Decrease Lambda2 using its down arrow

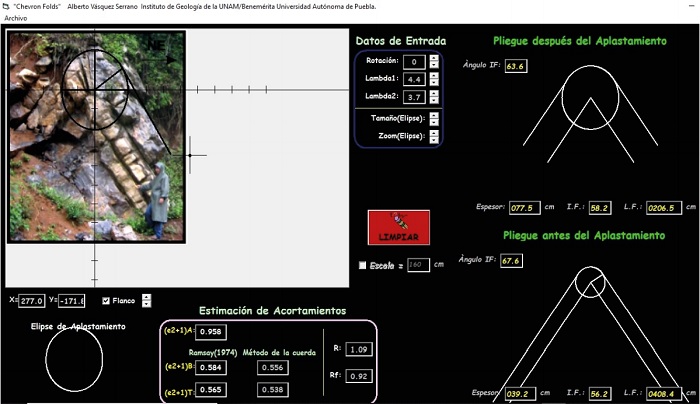pos(434,101)
